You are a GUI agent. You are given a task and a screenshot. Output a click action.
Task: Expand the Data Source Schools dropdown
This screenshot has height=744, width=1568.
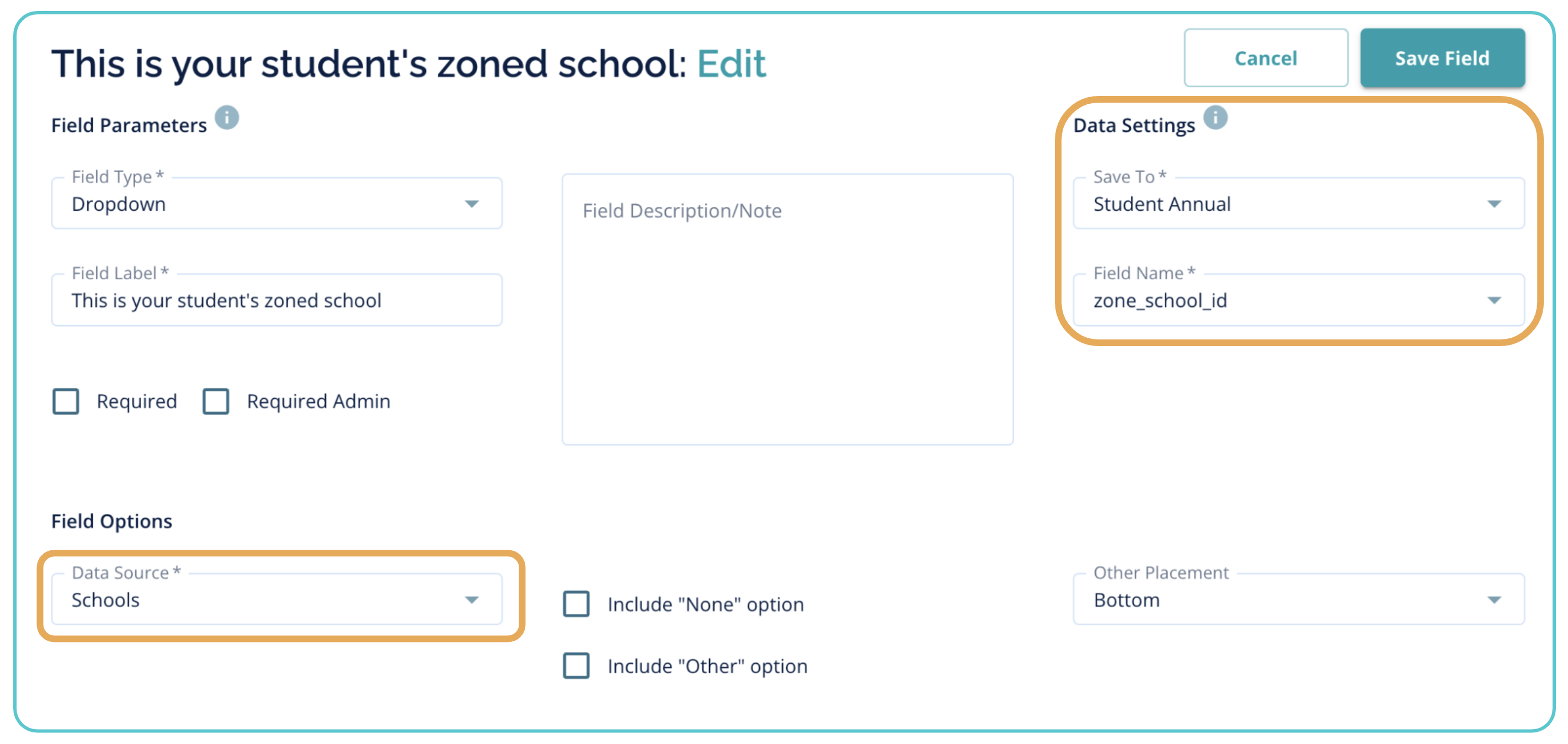(268, 600)
